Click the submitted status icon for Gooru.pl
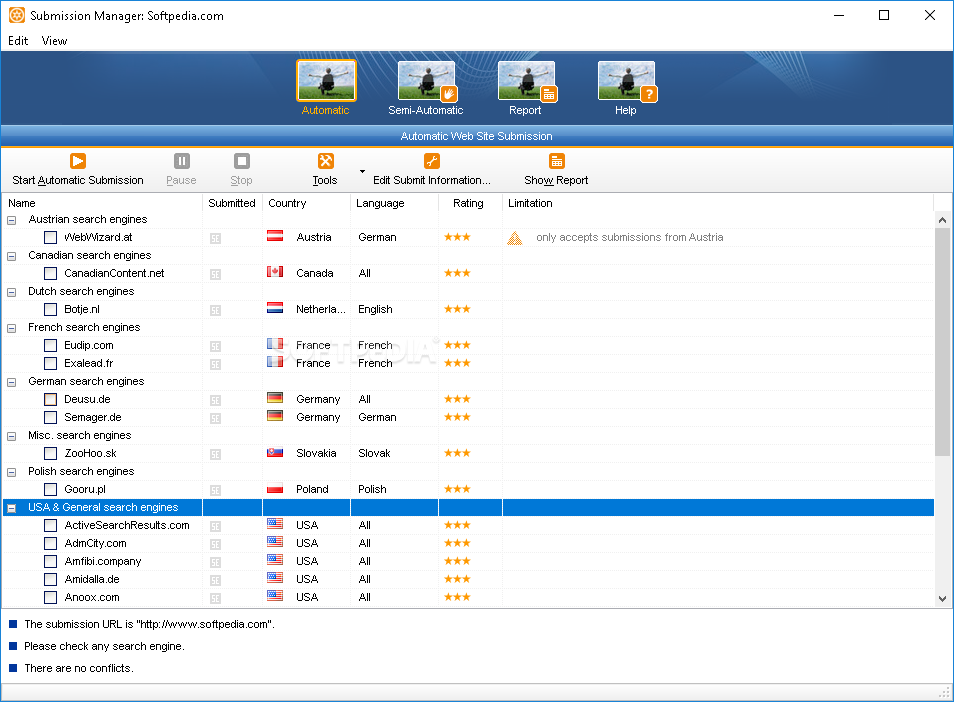954x702 pixels. click(215, 490)
